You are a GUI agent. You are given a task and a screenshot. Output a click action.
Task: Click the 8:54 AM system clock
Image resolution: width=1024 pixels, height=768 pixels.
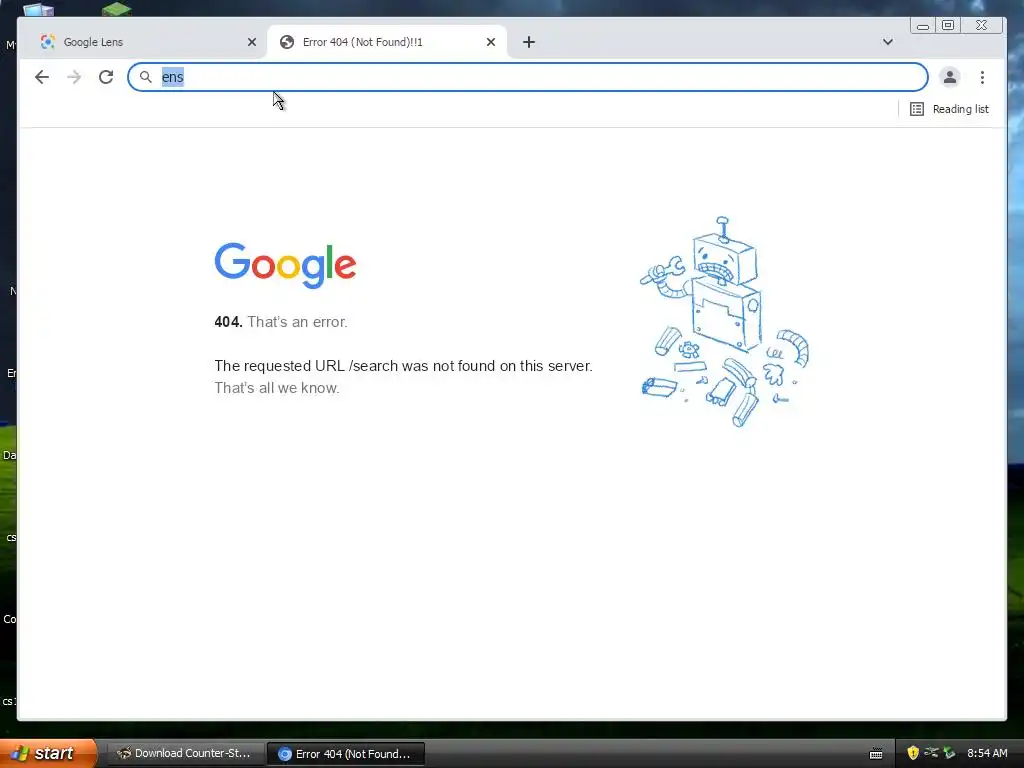click(987, 753)
